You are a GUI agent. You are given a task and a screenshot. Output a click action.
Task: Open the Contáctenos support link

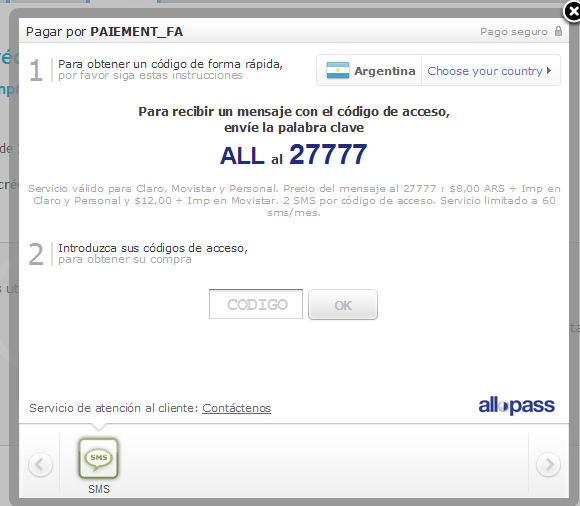[236, 408]
